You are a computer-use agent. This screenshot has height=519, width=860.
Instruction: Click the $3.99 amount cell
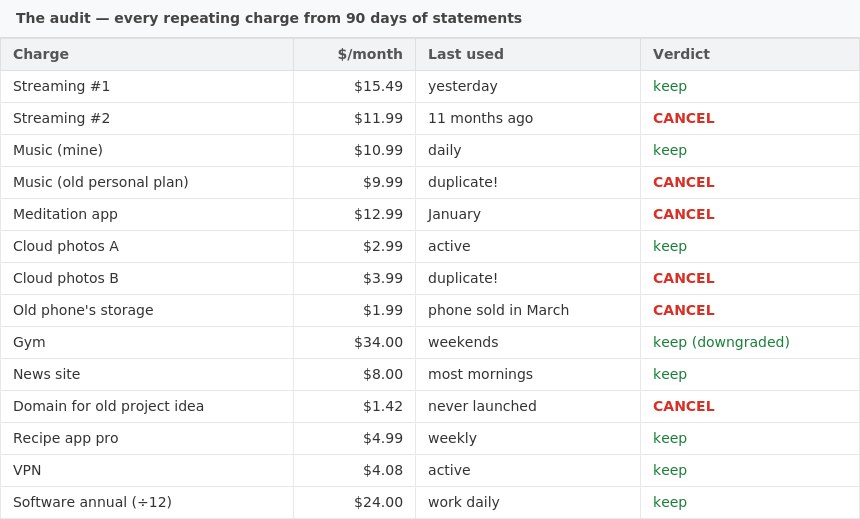[354, 278]
